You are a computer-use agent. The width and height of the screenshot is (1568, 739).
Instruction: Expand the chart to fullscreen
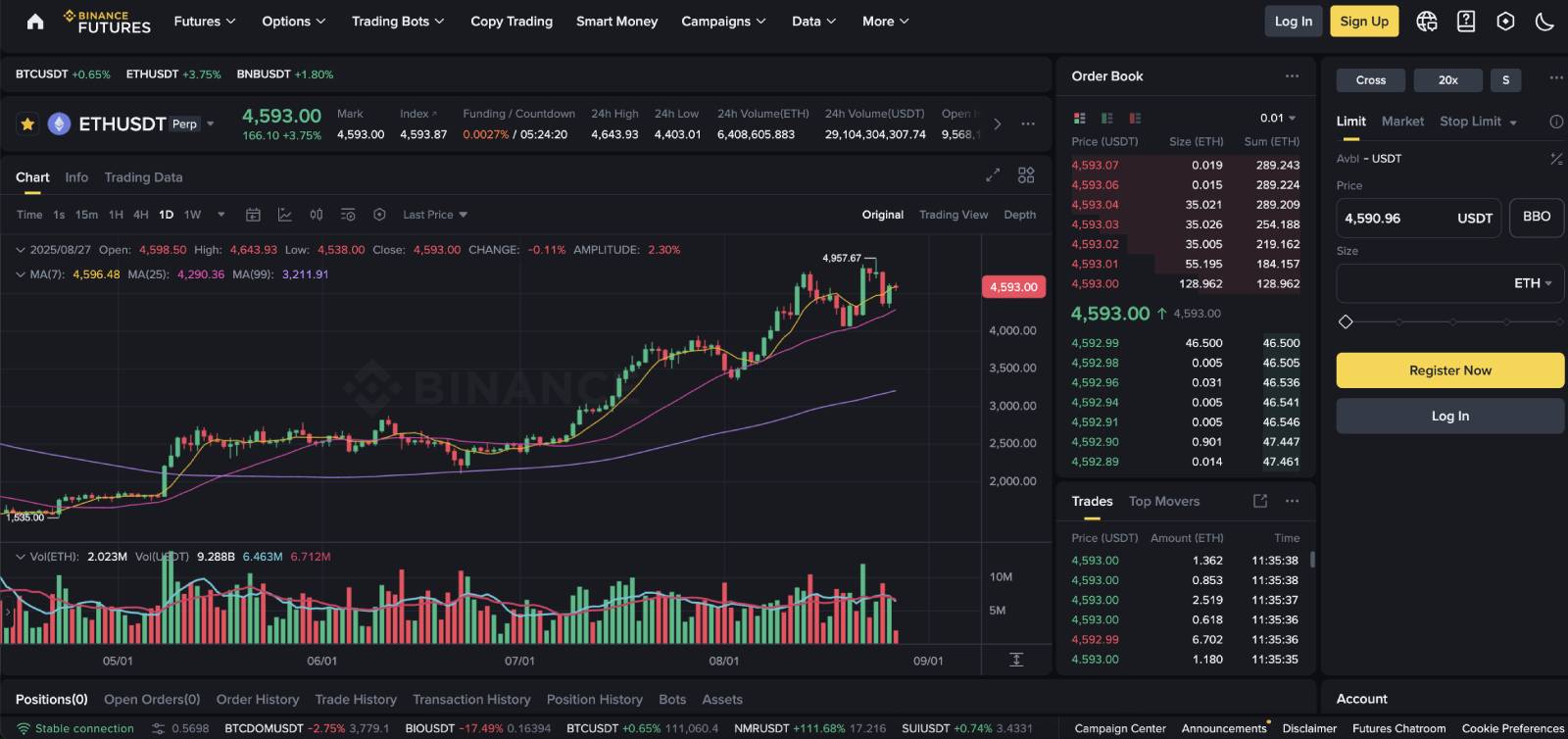993,175
